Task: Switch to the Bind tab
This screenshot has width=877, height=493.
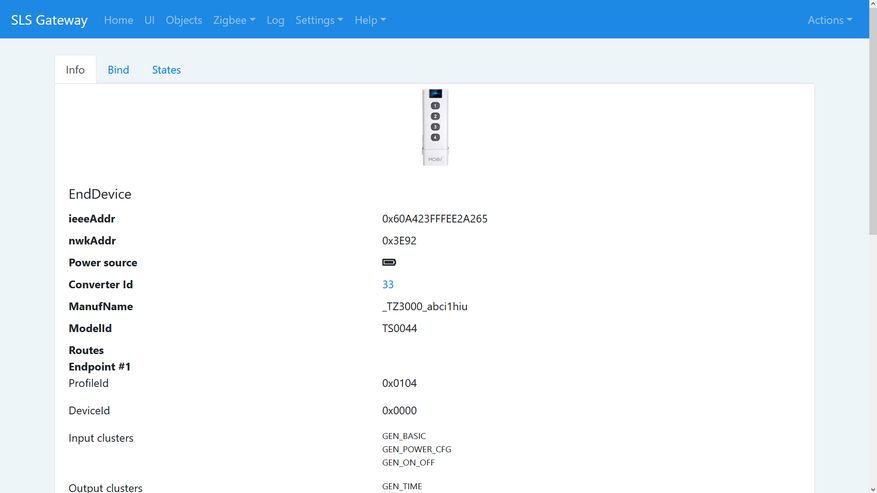Action: (x=118, y=70)
